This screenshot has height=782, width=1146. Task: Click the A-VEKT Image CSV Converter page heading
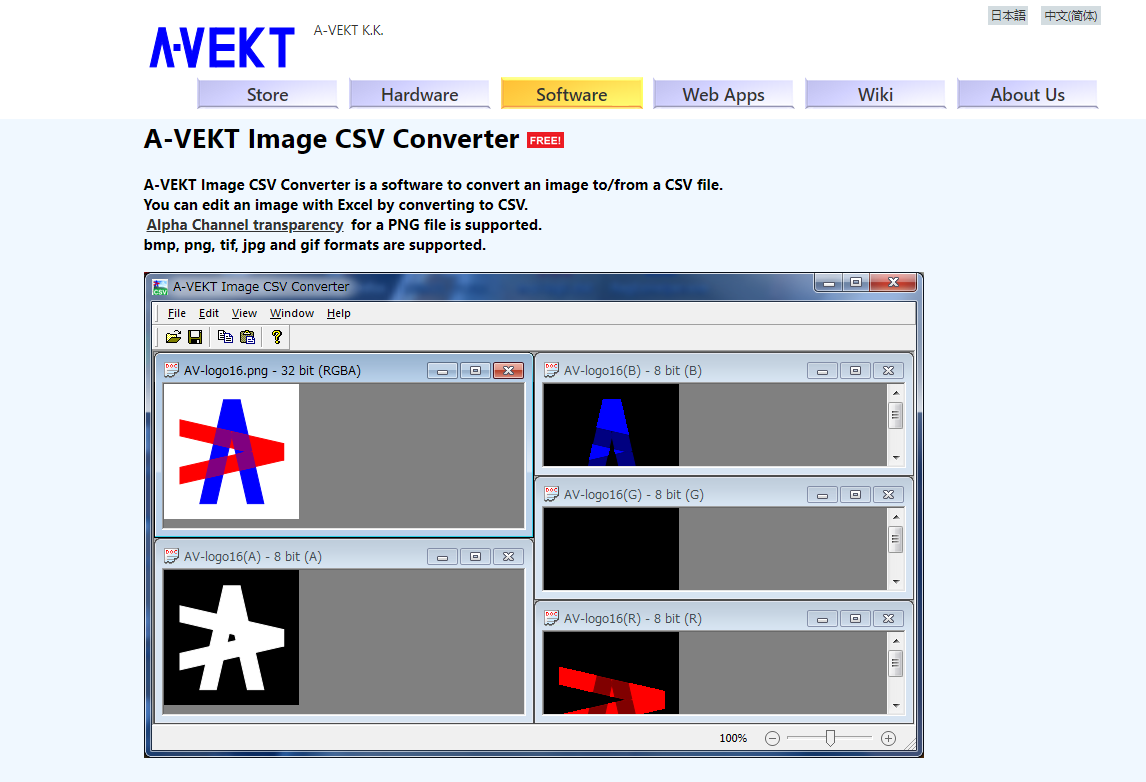coord(331,139)
